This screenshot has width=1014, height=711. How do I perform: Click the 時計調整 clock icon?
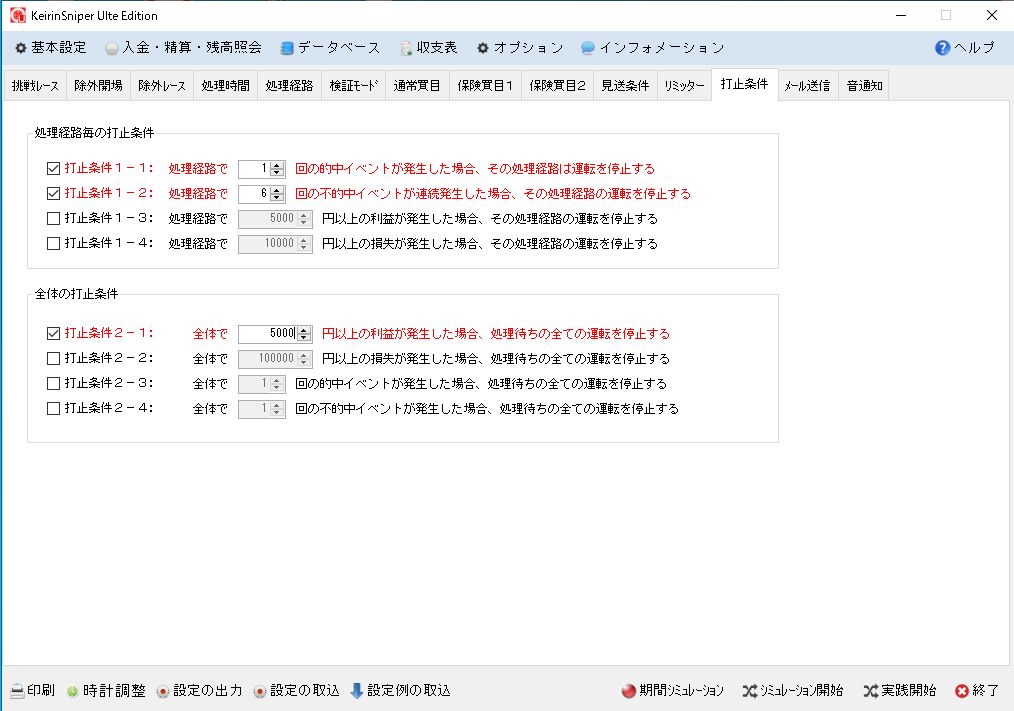point(72,691)
